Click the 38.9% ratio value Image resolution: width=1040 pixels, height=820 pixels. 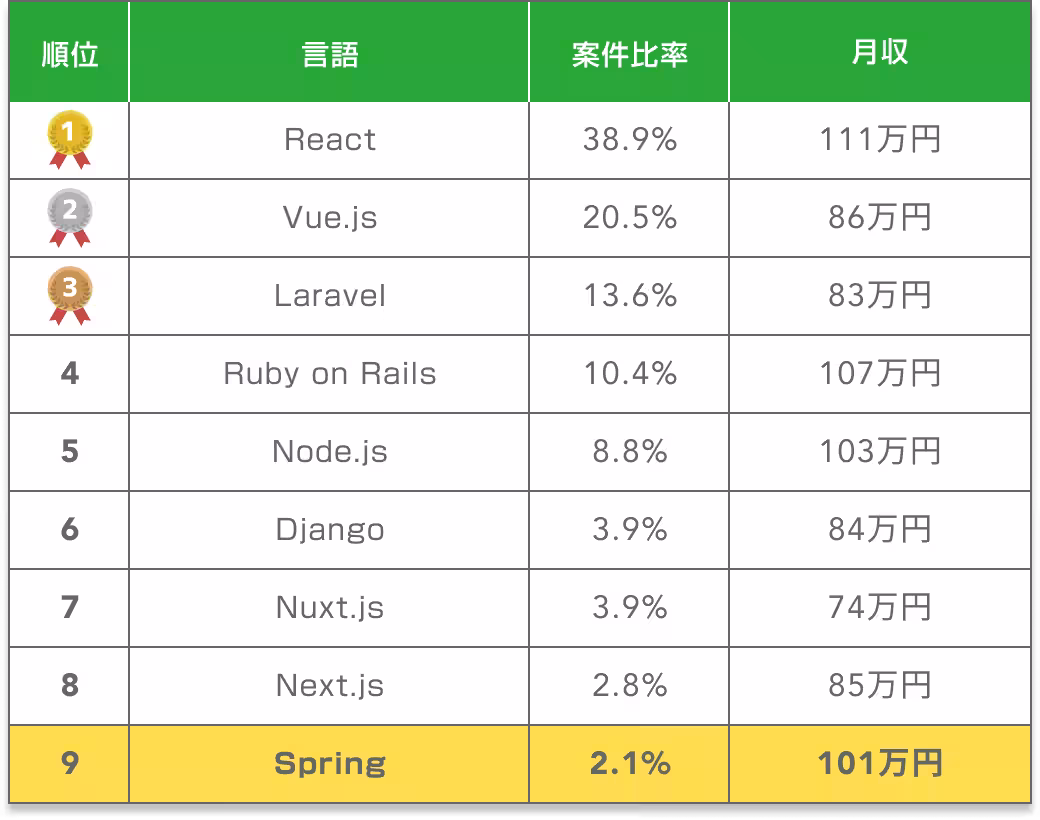[629, 140]
